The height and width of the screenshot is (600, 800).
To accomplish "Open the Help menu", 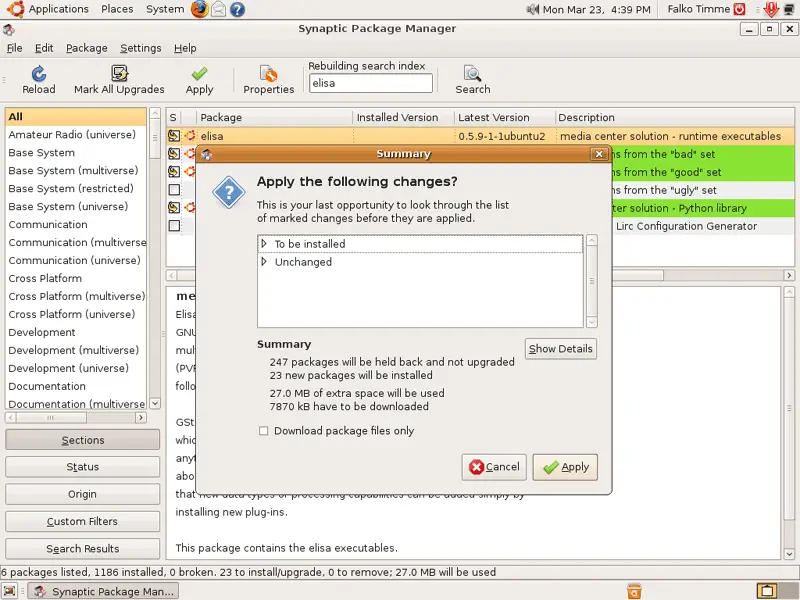I will pyautogui.click(x=185, y=48).
